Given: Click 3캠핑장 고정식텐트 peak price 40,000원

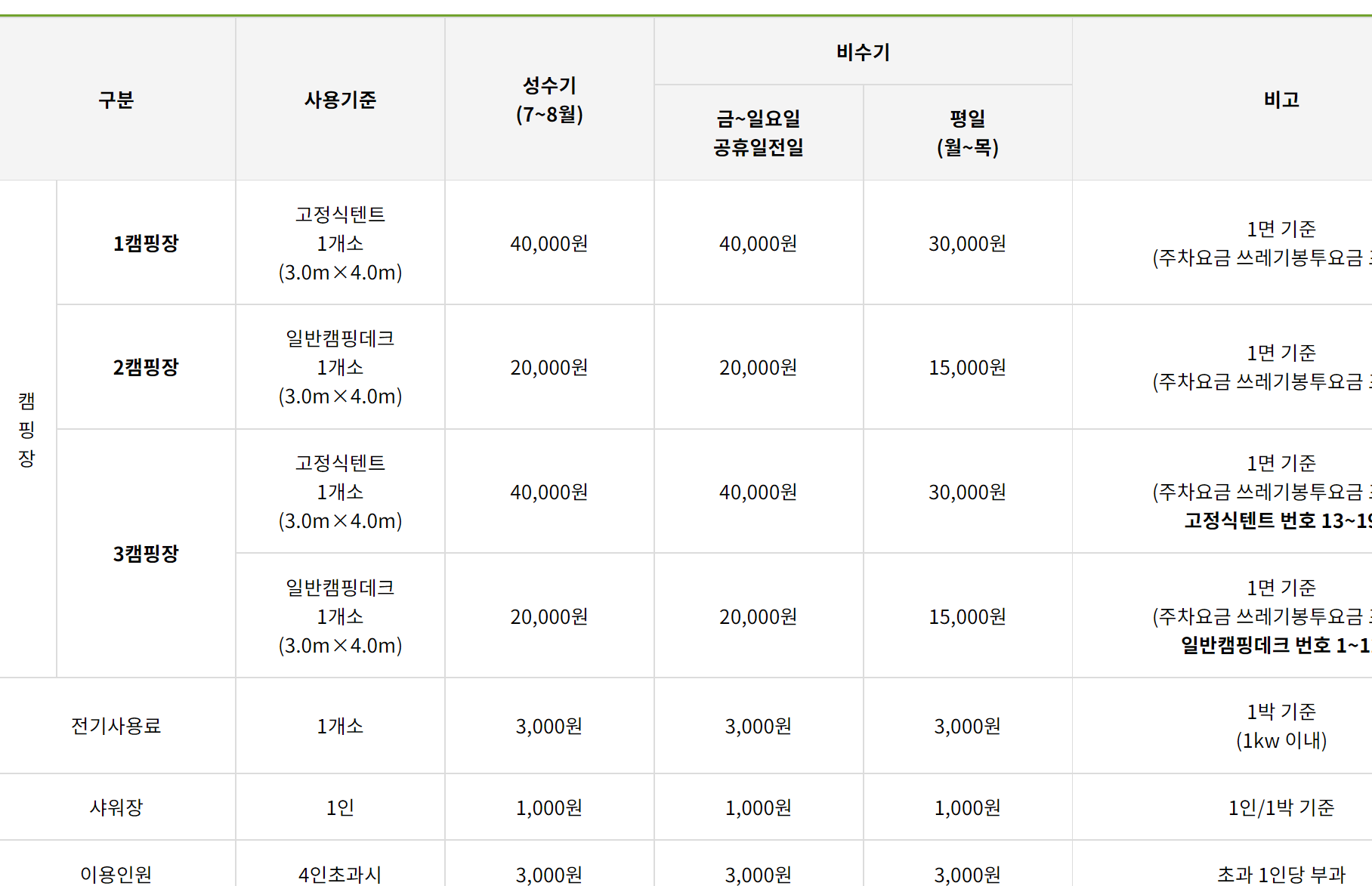Looking at the screenshot, I should tap(549, 492).
